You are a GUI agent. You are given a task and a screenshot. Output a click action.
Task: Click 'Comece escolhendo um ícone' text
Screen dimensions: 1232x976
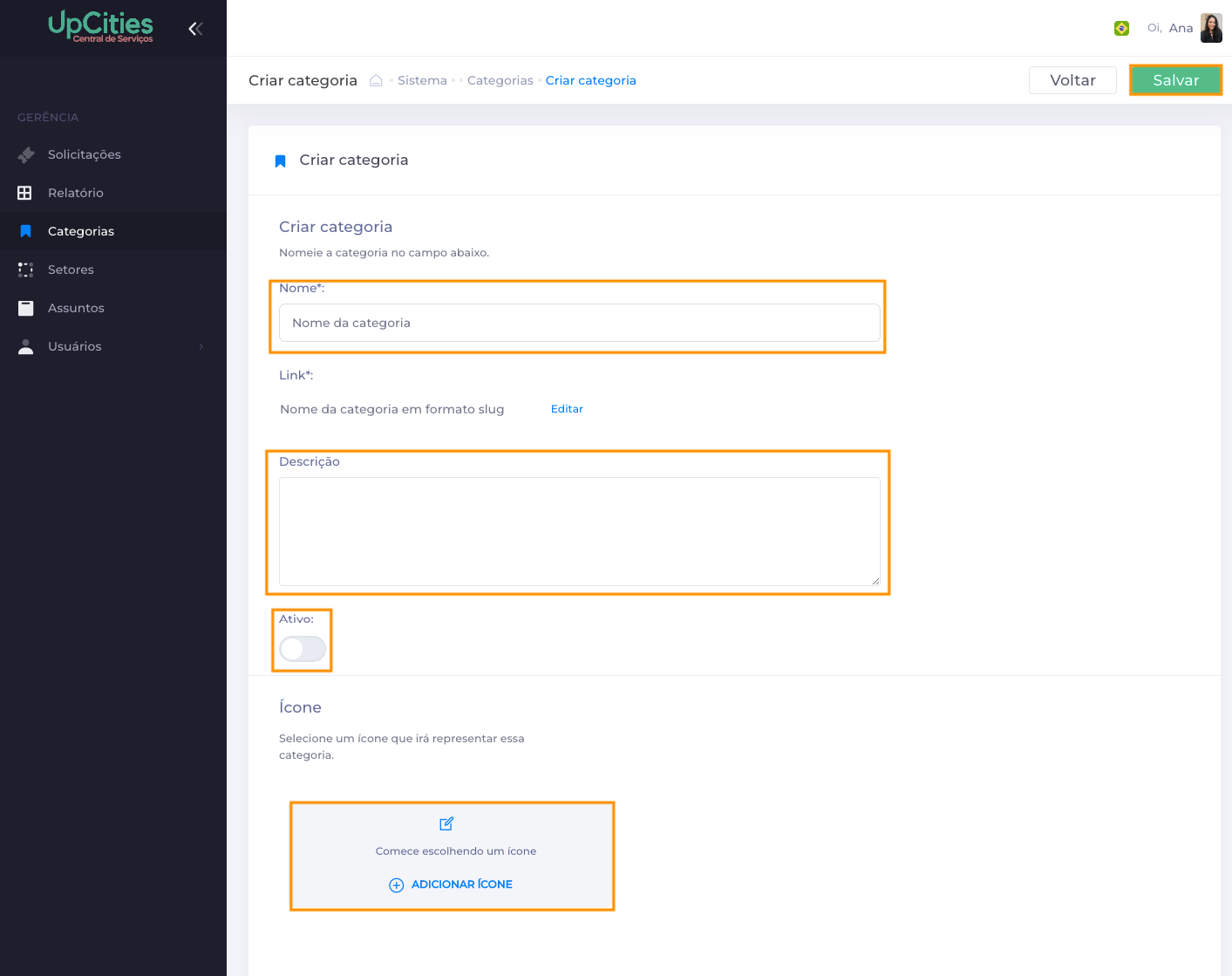click(x=456, y=851)
